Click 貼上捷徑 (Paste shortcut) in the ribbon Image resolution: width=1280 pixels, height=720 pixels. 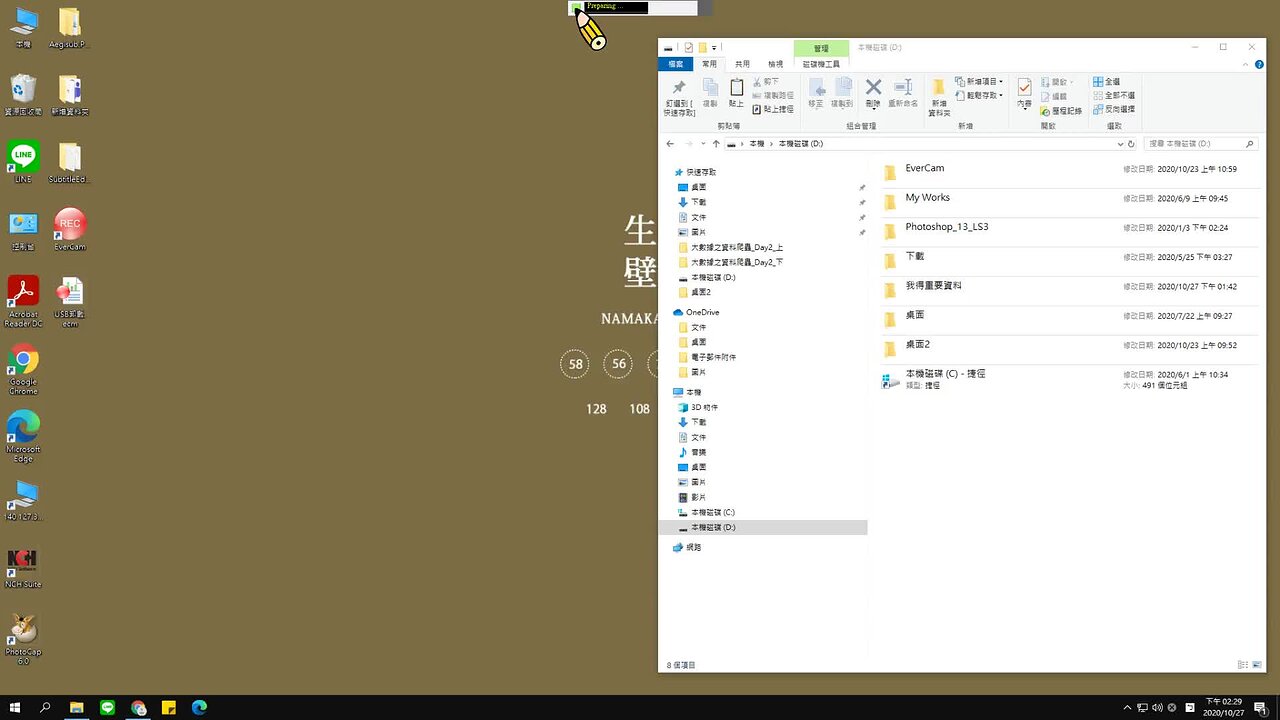(x=773, y=109)
